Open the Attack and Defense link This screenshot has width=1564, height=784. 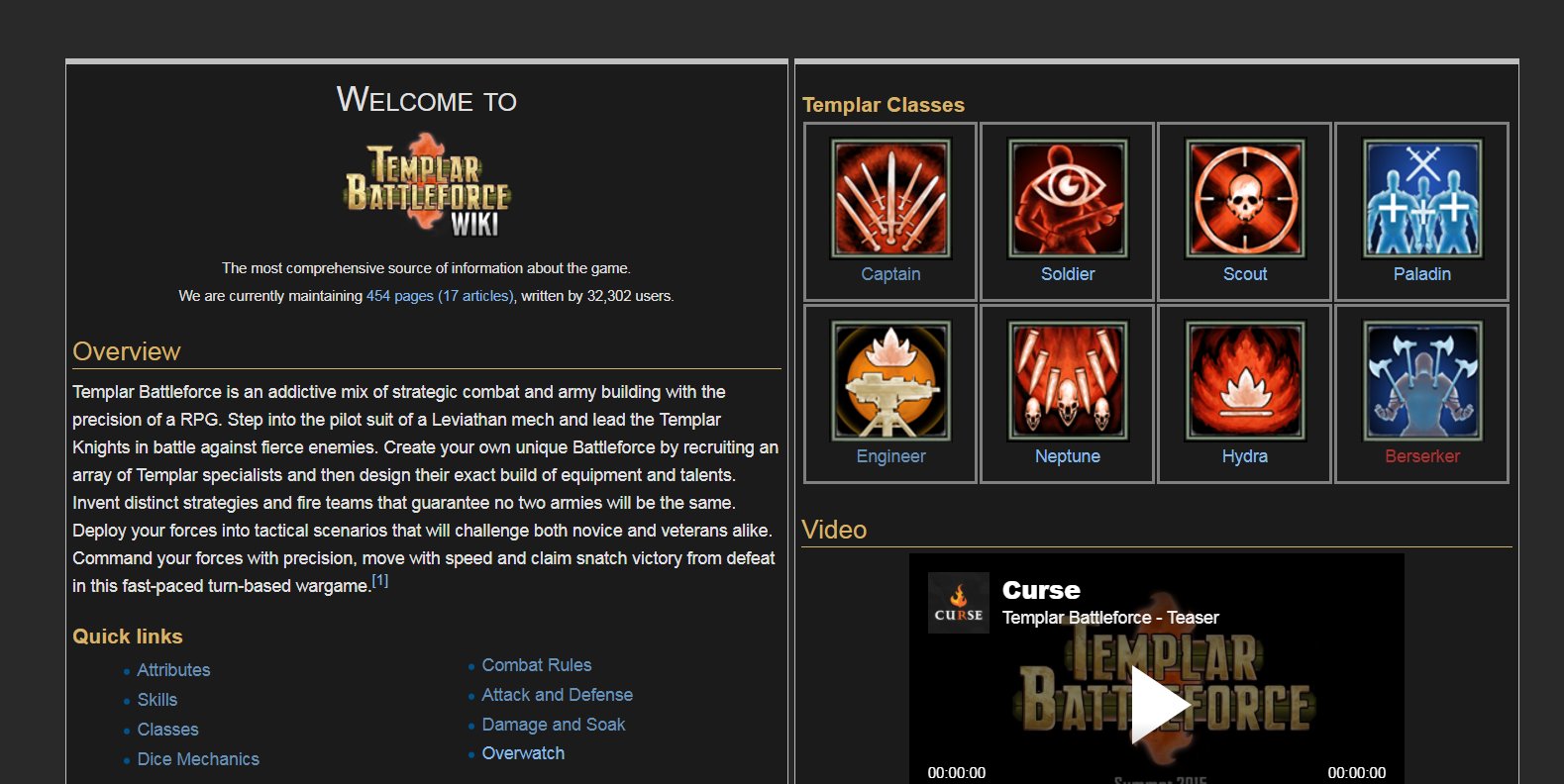557,695
